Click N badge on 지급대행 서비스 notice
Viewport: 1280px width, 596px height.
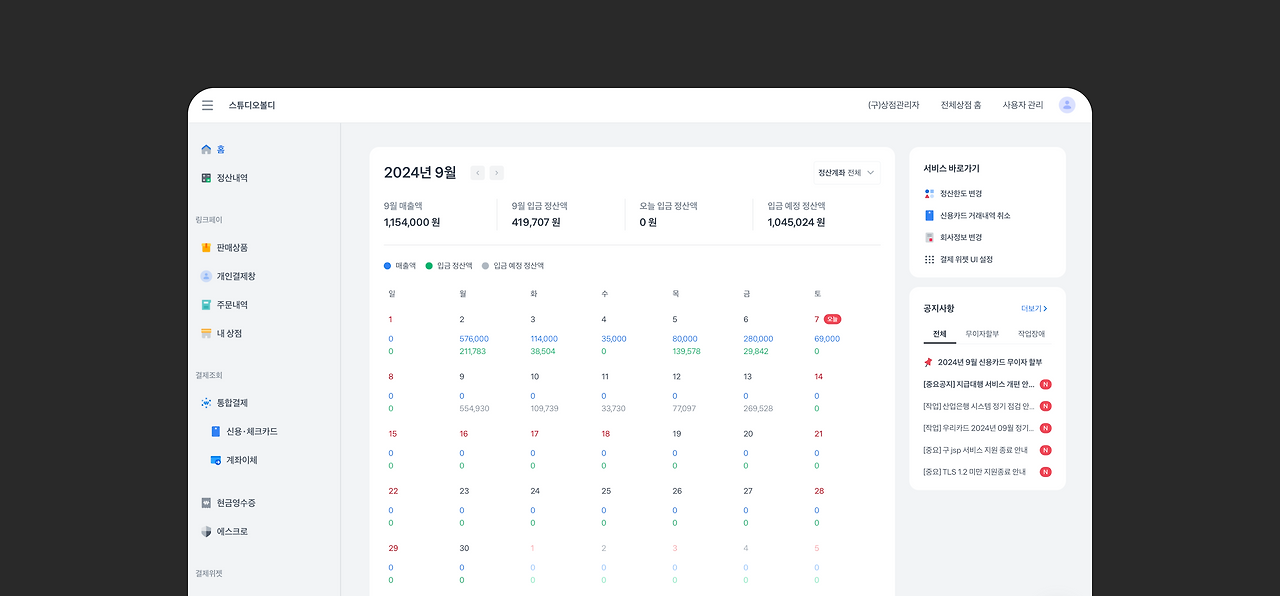1046,384
